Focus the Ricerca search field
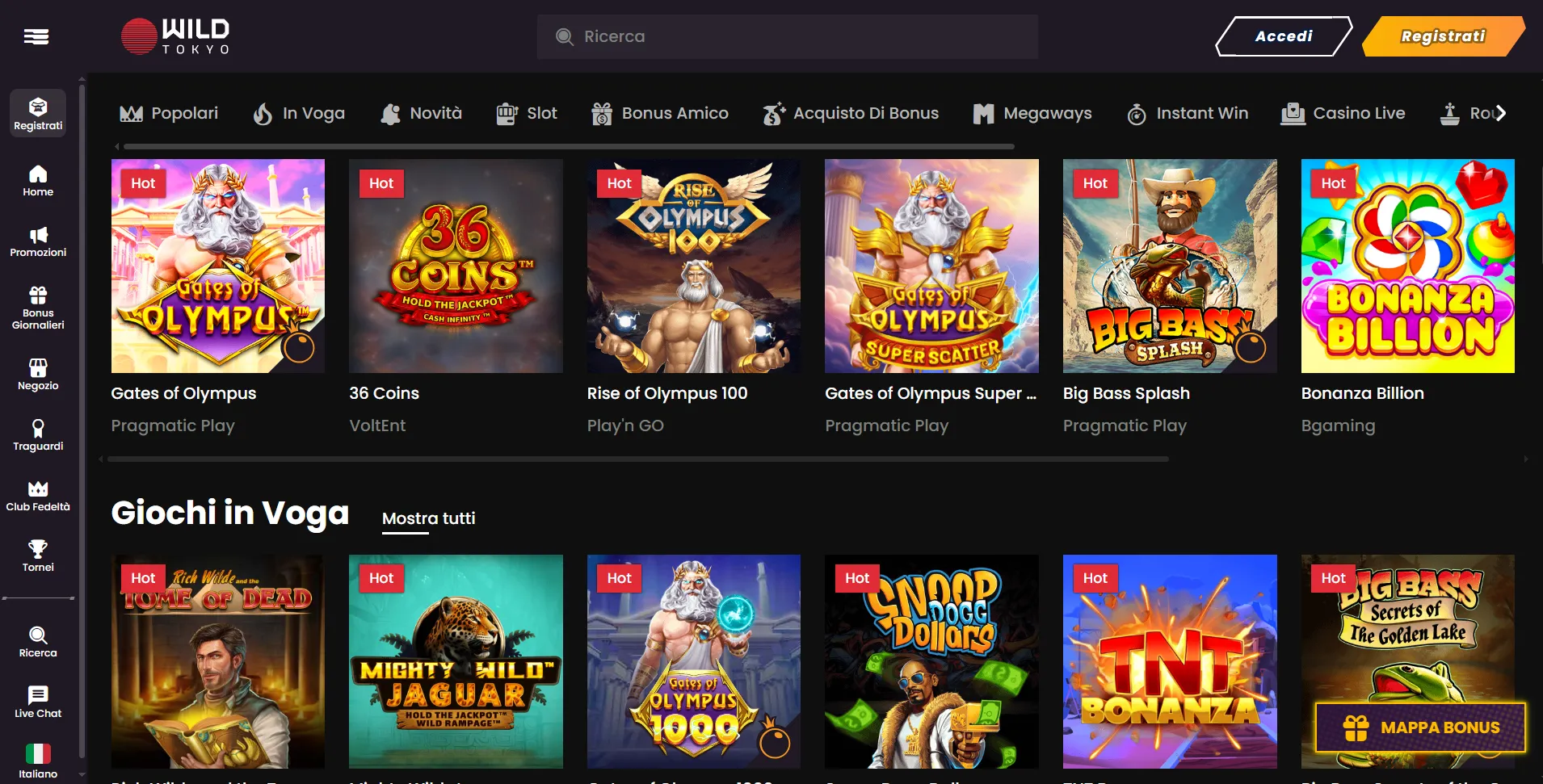This screenshot has width=1543, height=784. [x=788, y=36]
